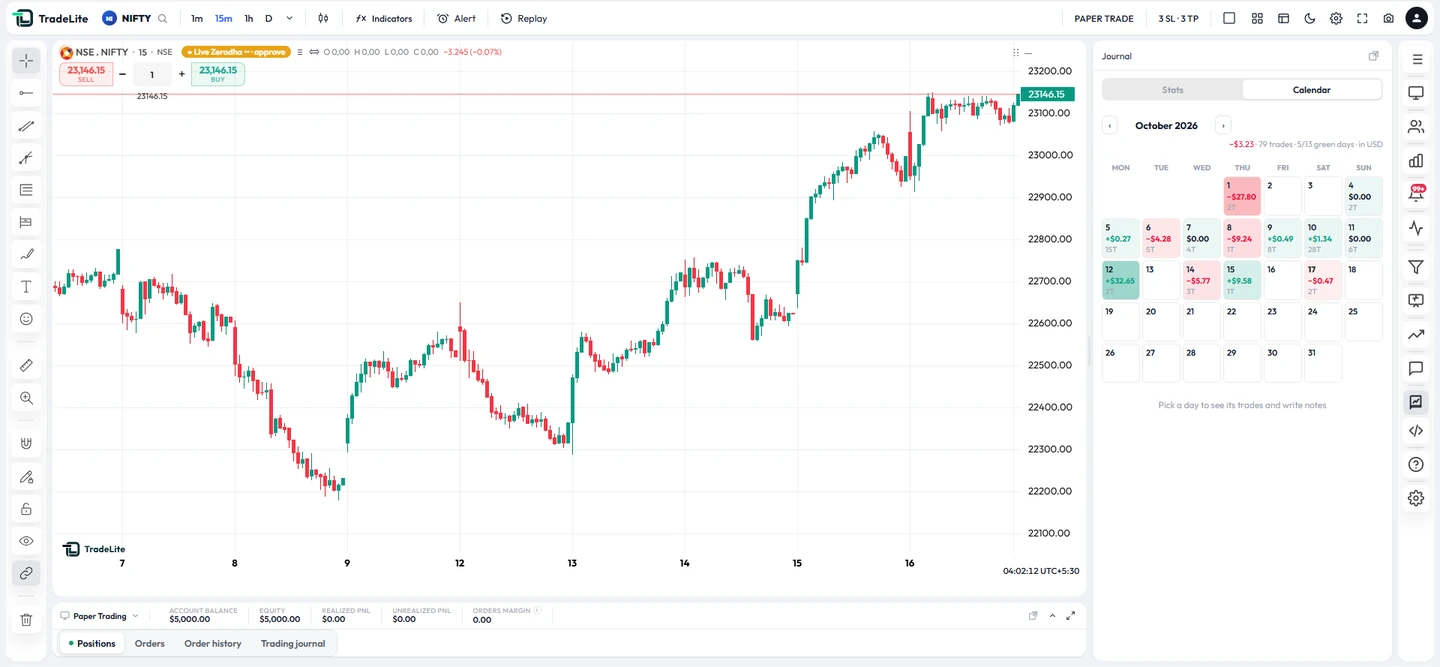Toggle the lock drawings tool
Screen dimensions: 1440x667
26,509
